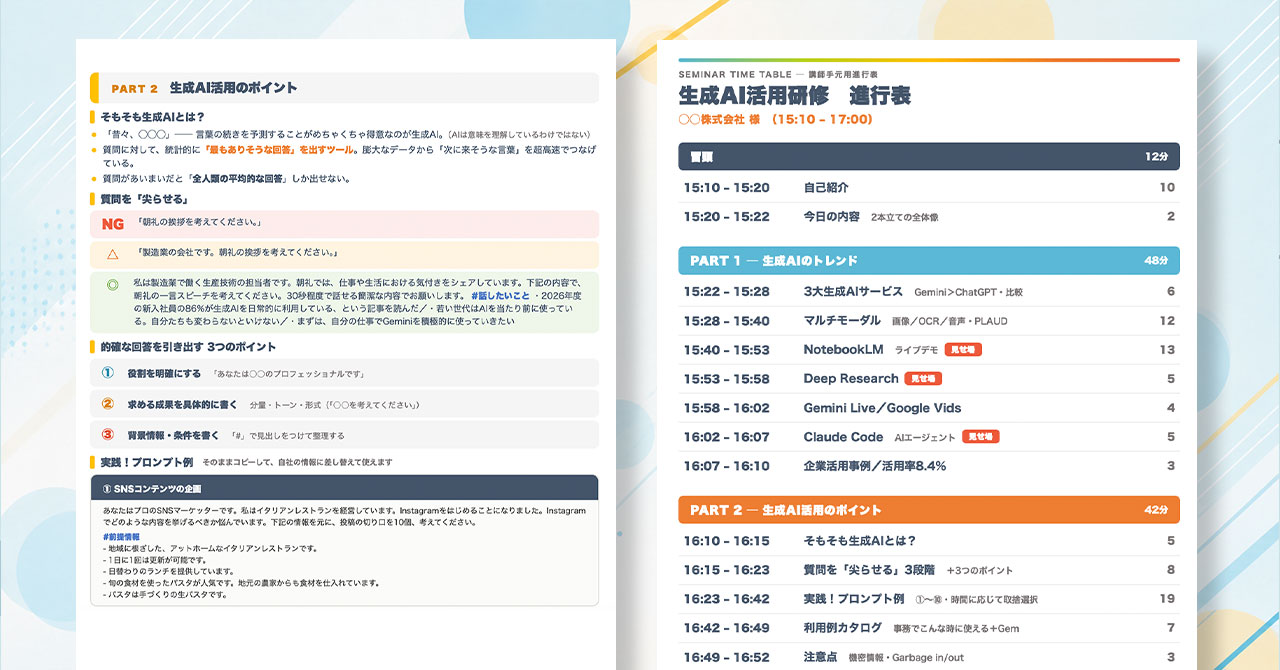Click the 15:28 - 15:40 time cell
Image resolution: width=1280 pixels, height=670 pixels.
tap(726, 321)
